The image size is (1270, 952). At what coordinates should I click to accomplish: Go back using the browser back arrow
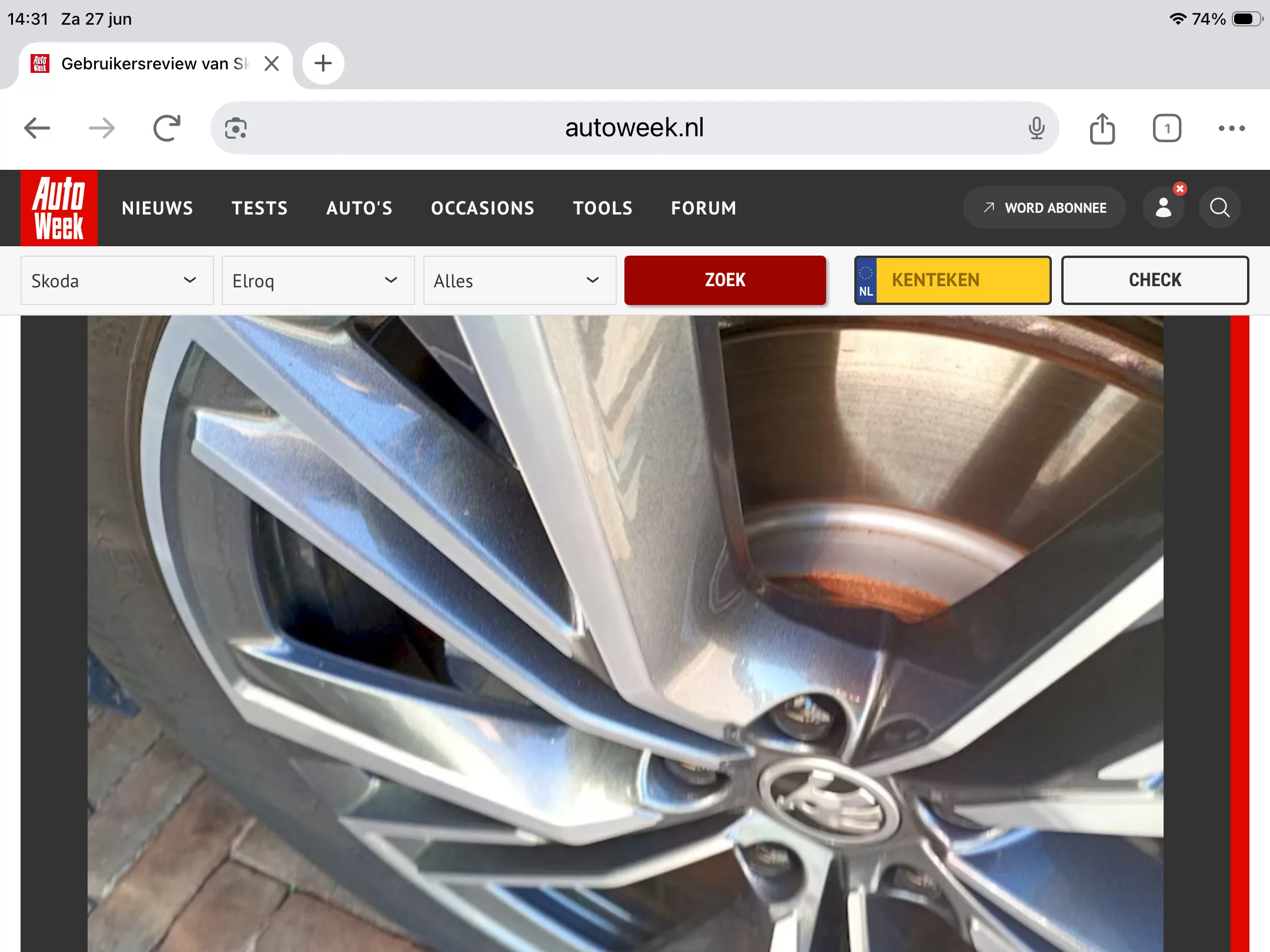[37, 128]
